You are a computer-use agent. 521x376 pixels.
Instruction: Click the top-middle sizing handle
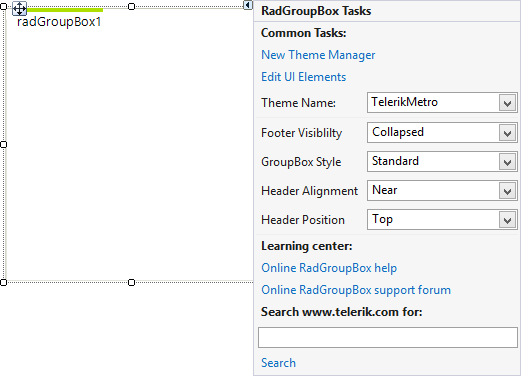(x=132, y=6)
